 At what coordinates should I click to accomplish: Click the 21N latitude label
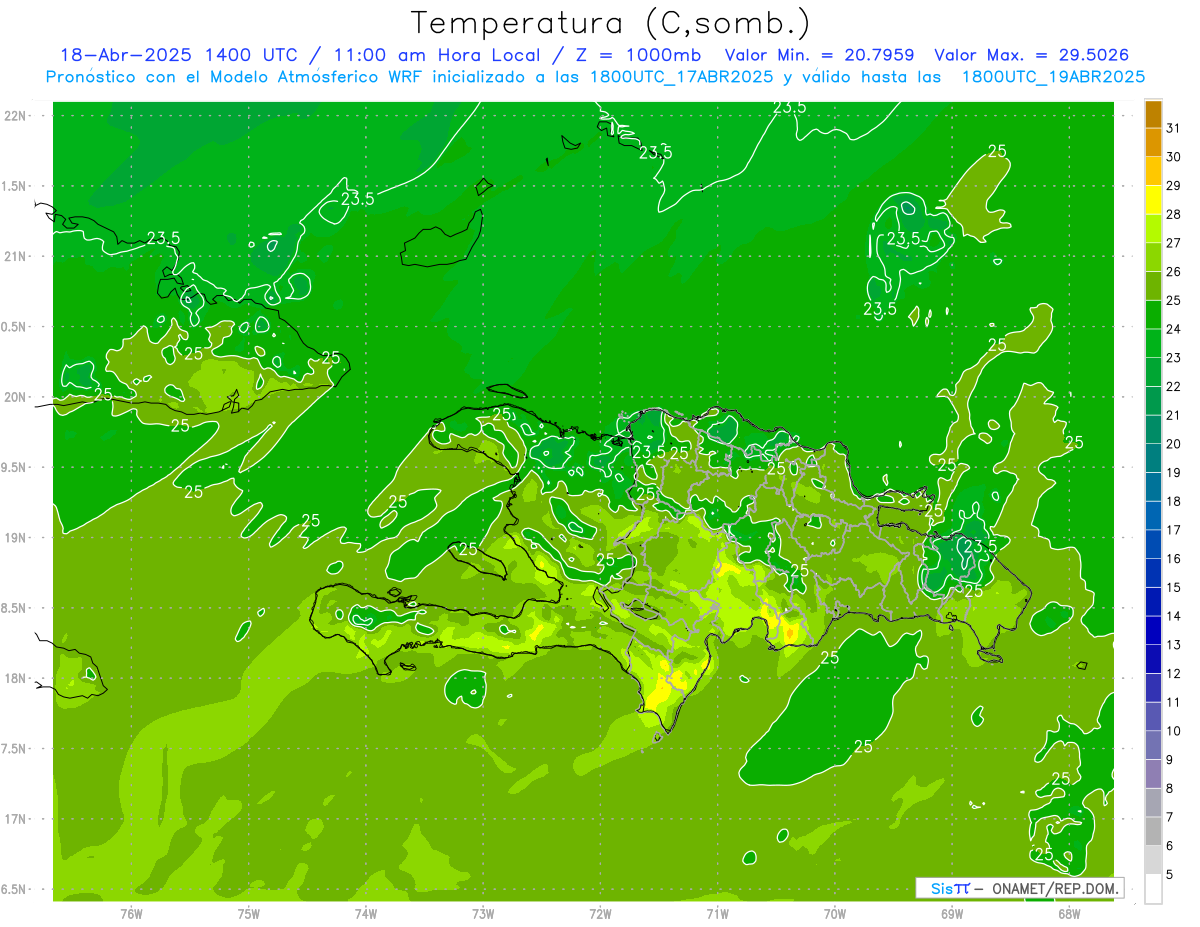[x=15, y=256]
